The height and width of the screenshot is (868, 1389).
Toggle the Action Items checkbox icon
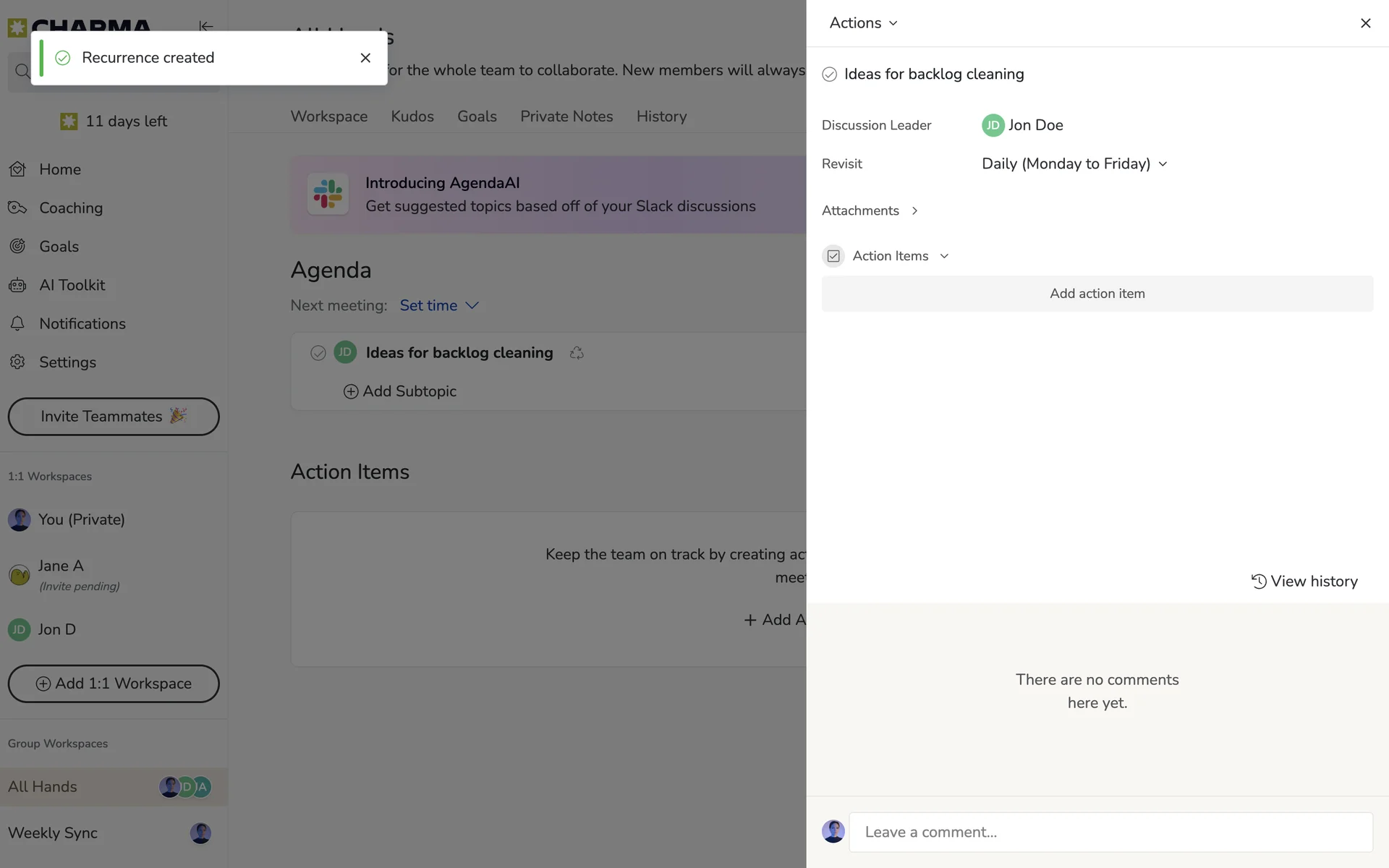(833, 256)
